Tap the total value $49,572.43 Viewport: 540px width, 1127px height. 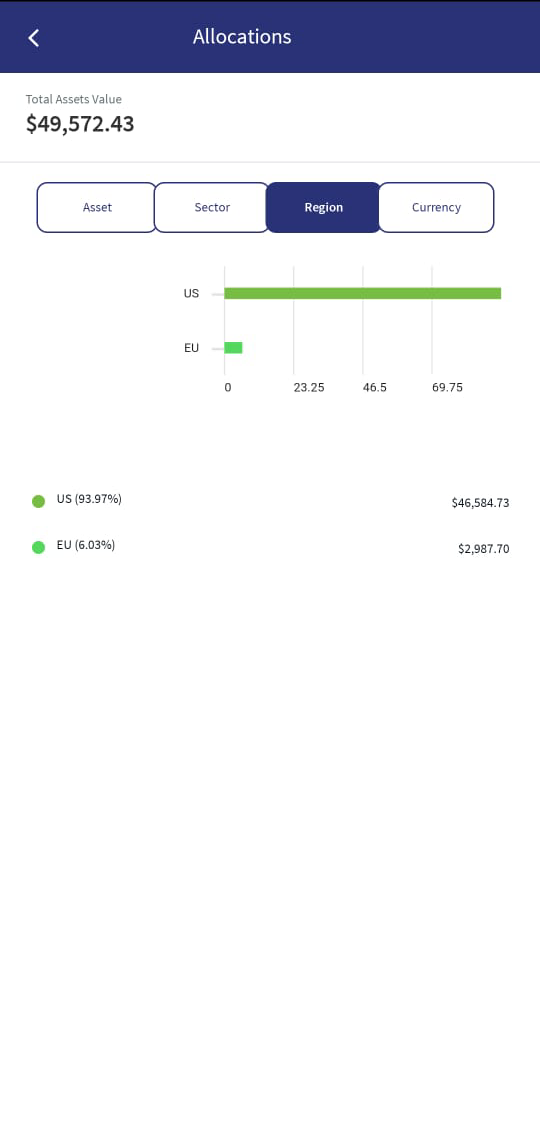coord(80,124)
